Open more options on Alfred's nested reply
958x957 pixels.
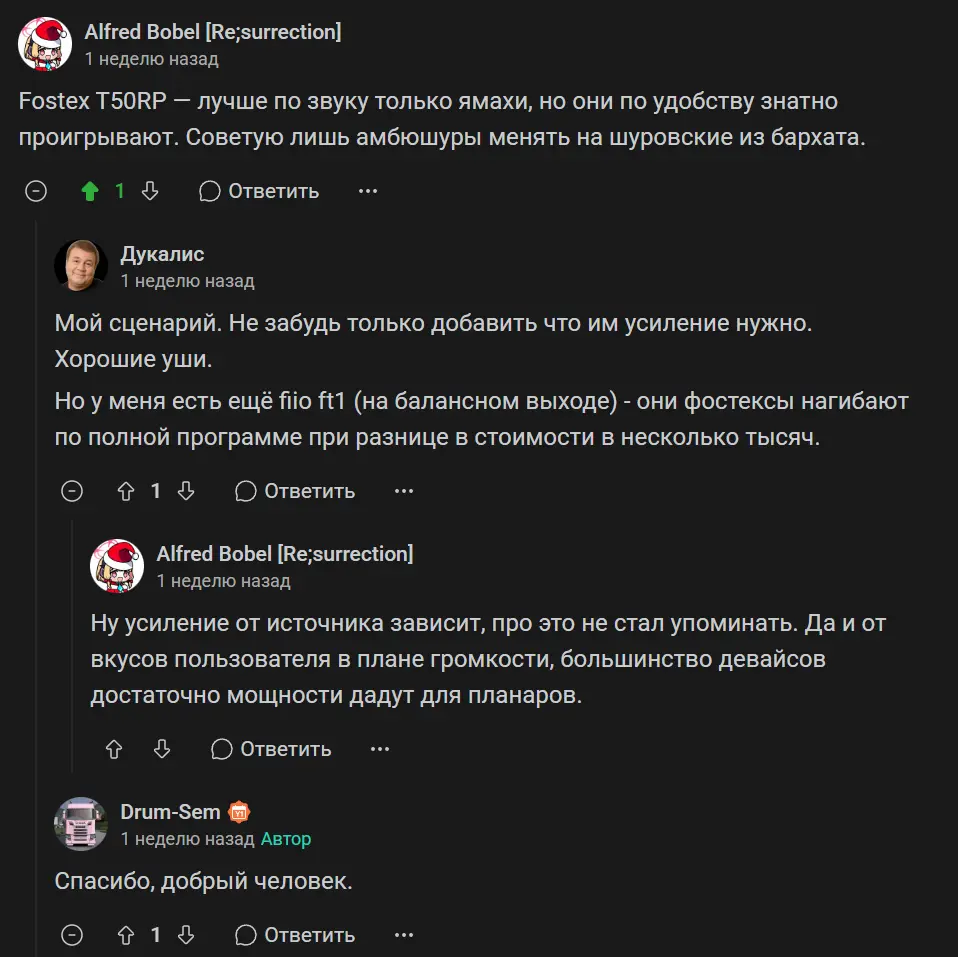(380, 749)
